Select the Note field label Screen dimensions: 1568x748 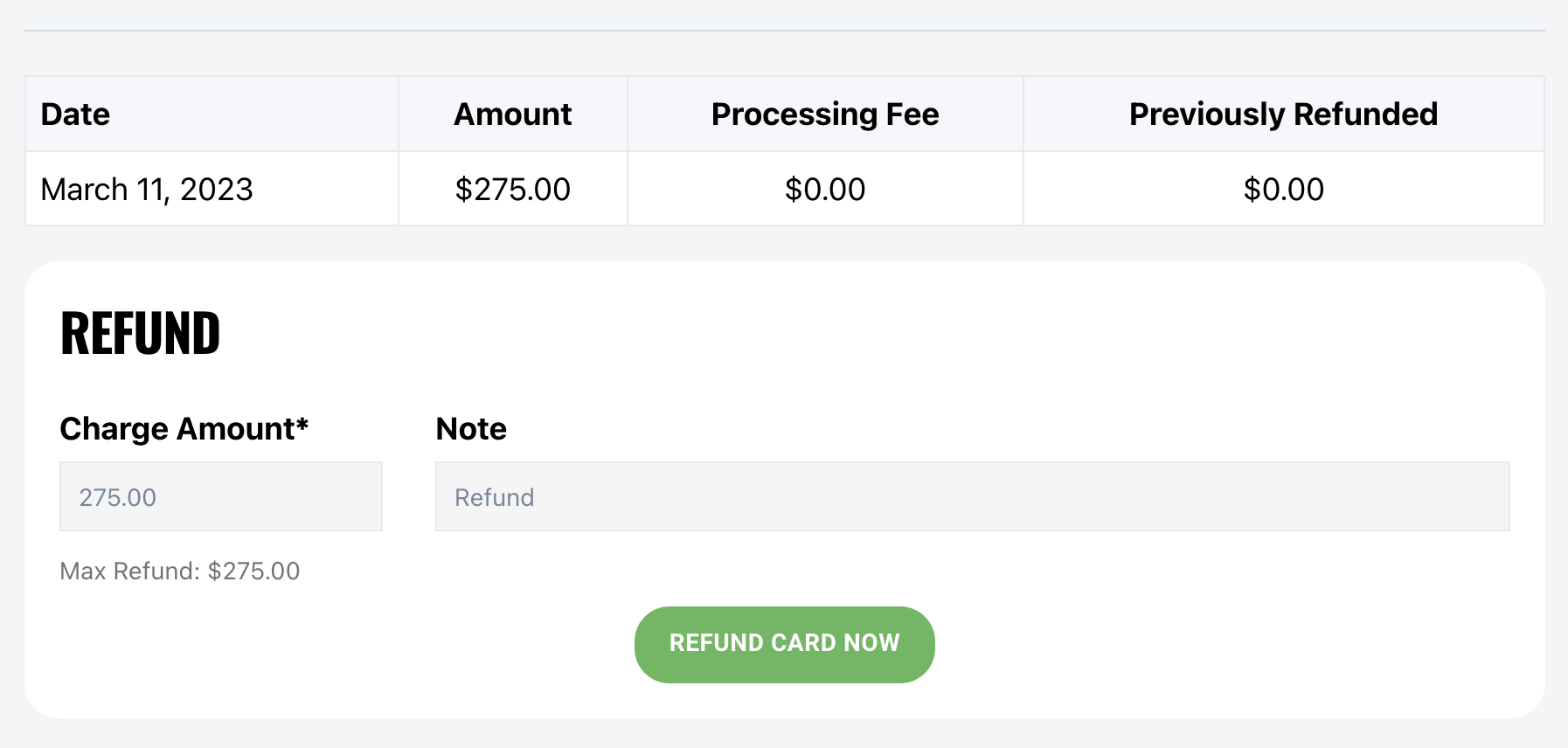click(x=471, y=429)
